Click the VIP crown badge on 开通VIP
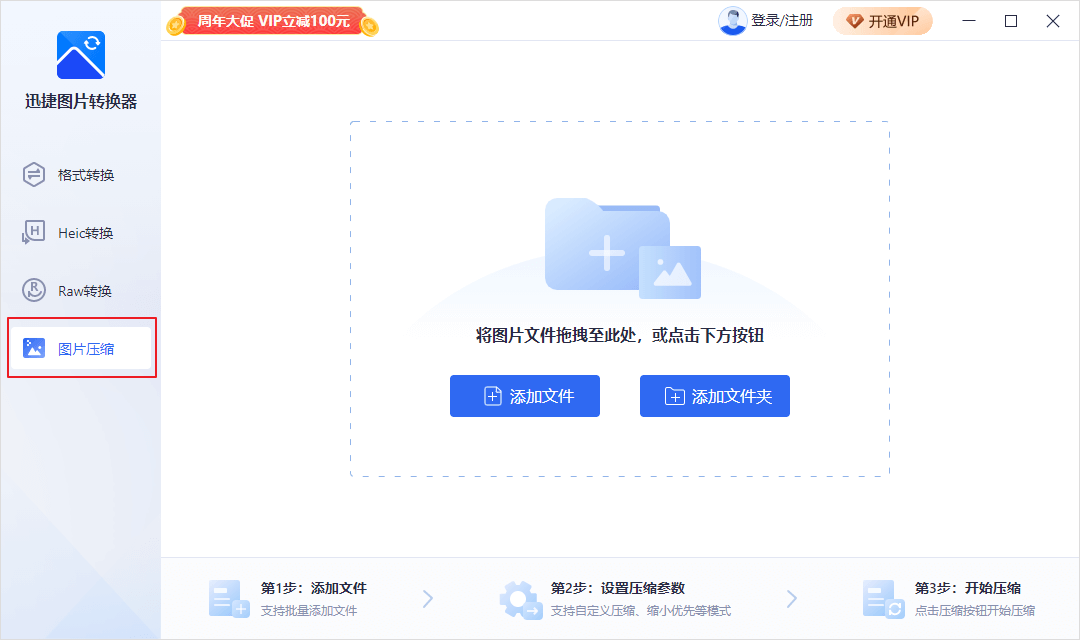 [x=853, y=20]
